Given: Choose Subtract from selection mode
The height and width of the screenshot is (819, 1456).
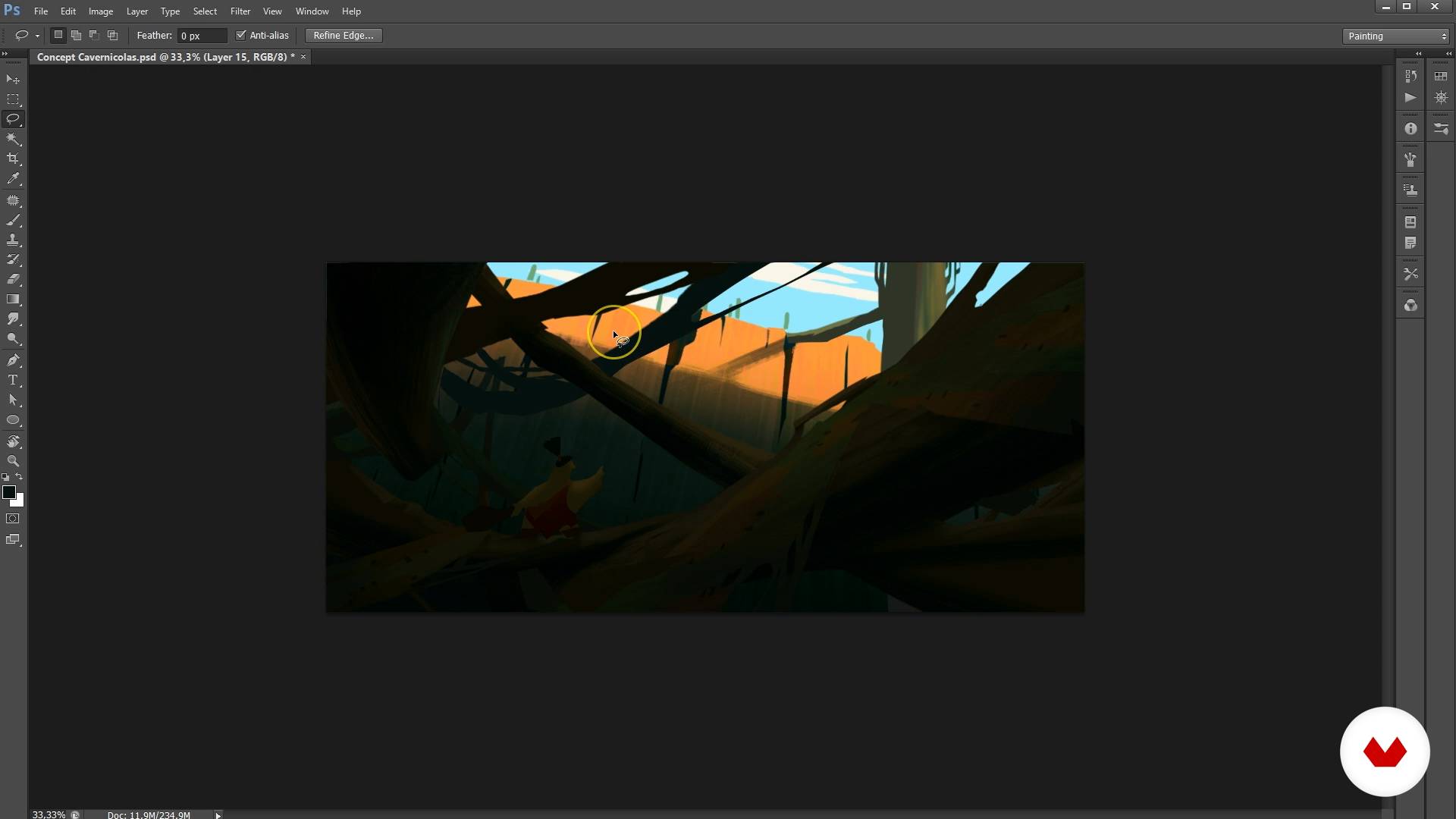Looking at the screenshot, I should [94, 35].
